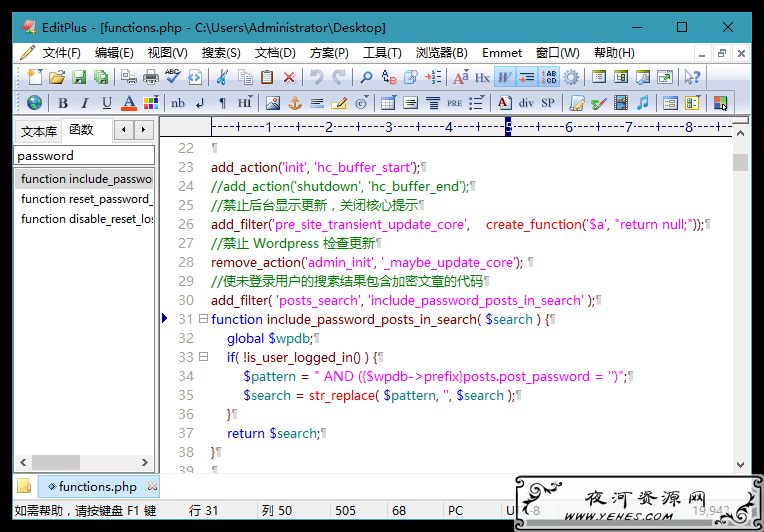This screenshot has width=764, height=532.
Task: Insert music/audio object icon
Action: (x=643, y=103)
